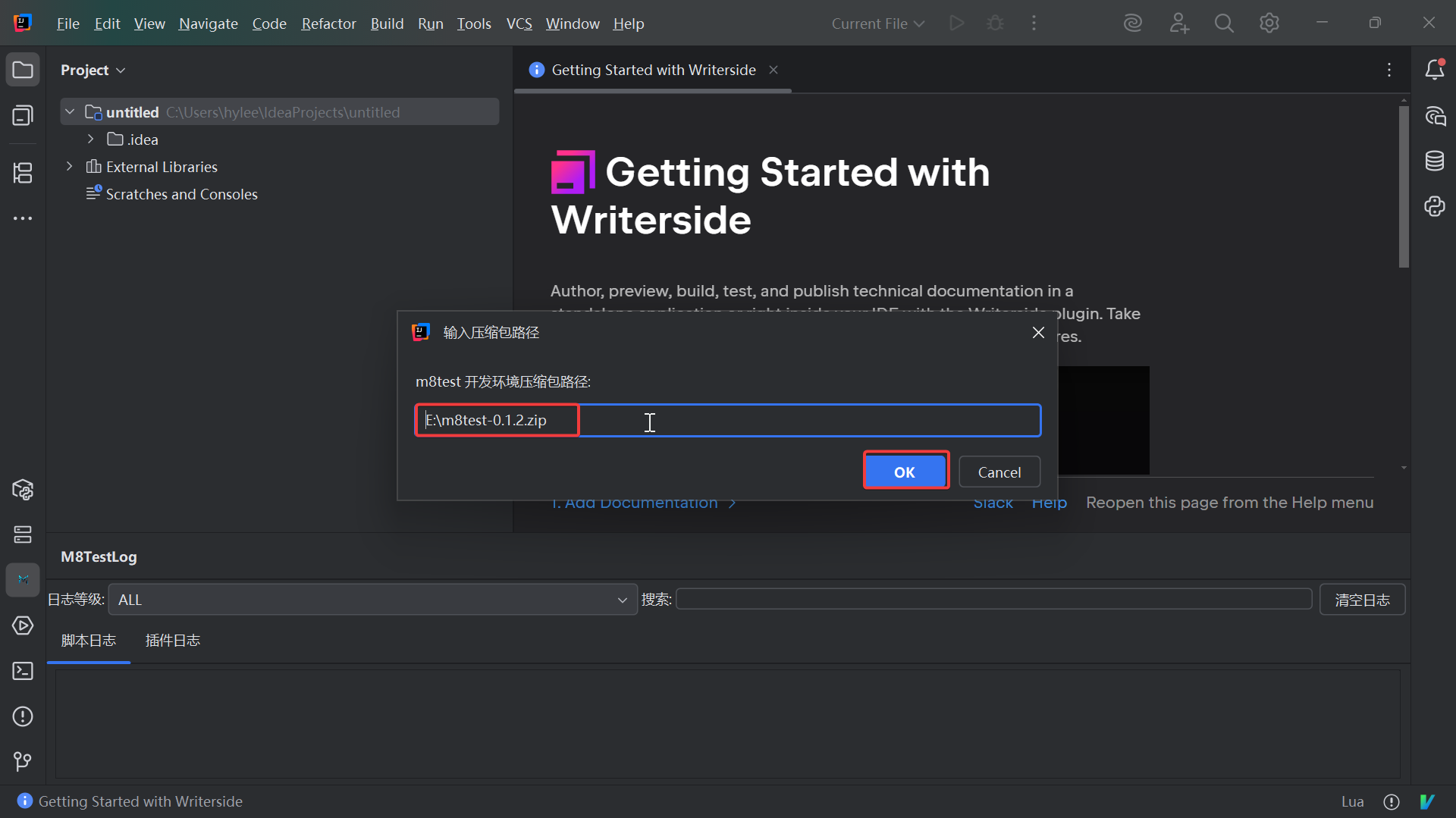Click the Search Everywhere magnifier icon

click(x=1224, y=24)
